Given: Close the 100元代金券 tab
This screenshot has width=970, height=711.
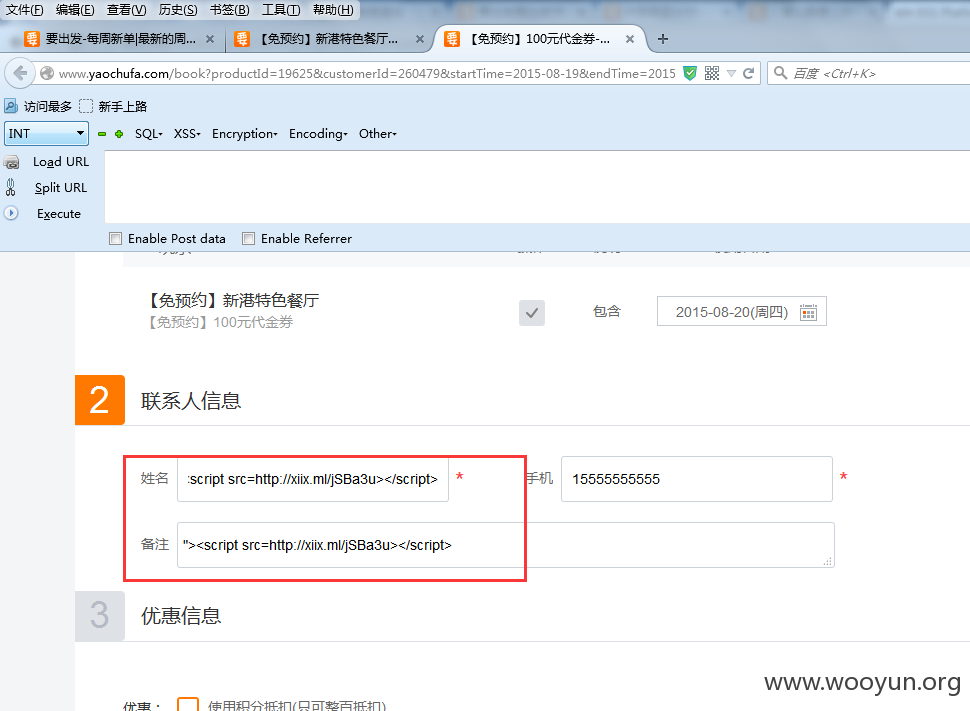Looking at the screenshot, I should (x=630, y=39).
